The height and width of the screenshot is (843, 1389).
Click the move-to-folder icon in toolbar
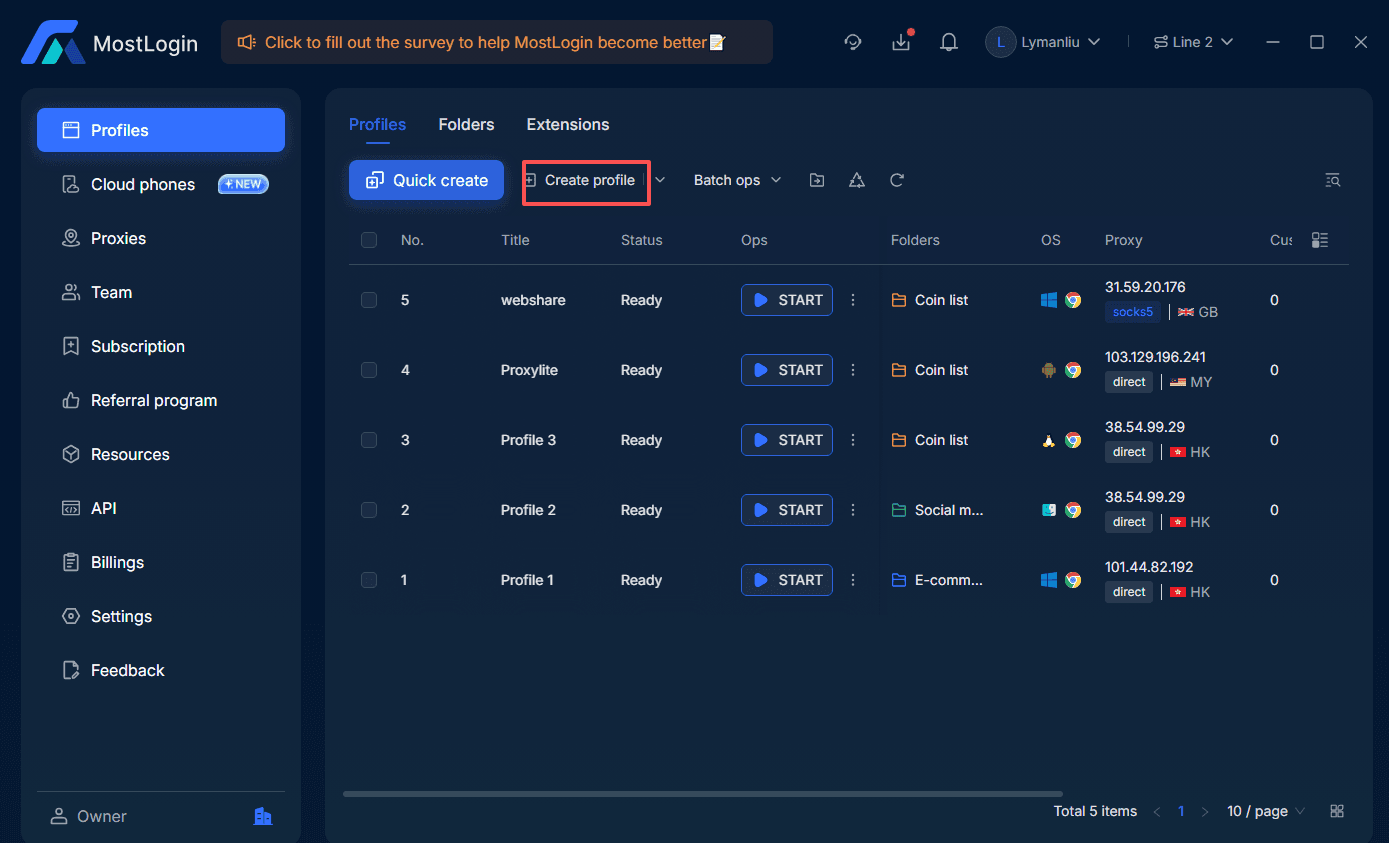click(817, 180)
